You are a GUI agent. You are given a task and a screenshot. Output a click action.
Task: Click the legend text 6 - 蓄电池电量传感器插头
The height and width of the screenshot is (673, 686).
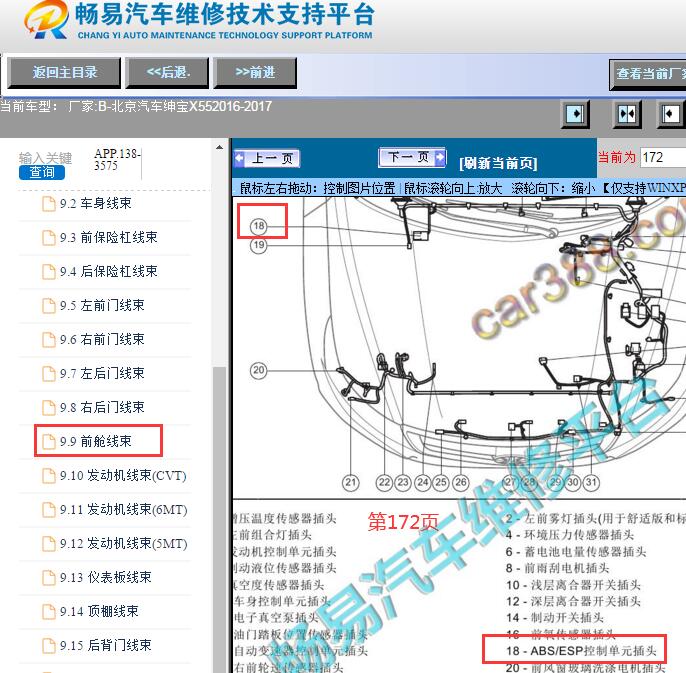(x=576, y=552)
